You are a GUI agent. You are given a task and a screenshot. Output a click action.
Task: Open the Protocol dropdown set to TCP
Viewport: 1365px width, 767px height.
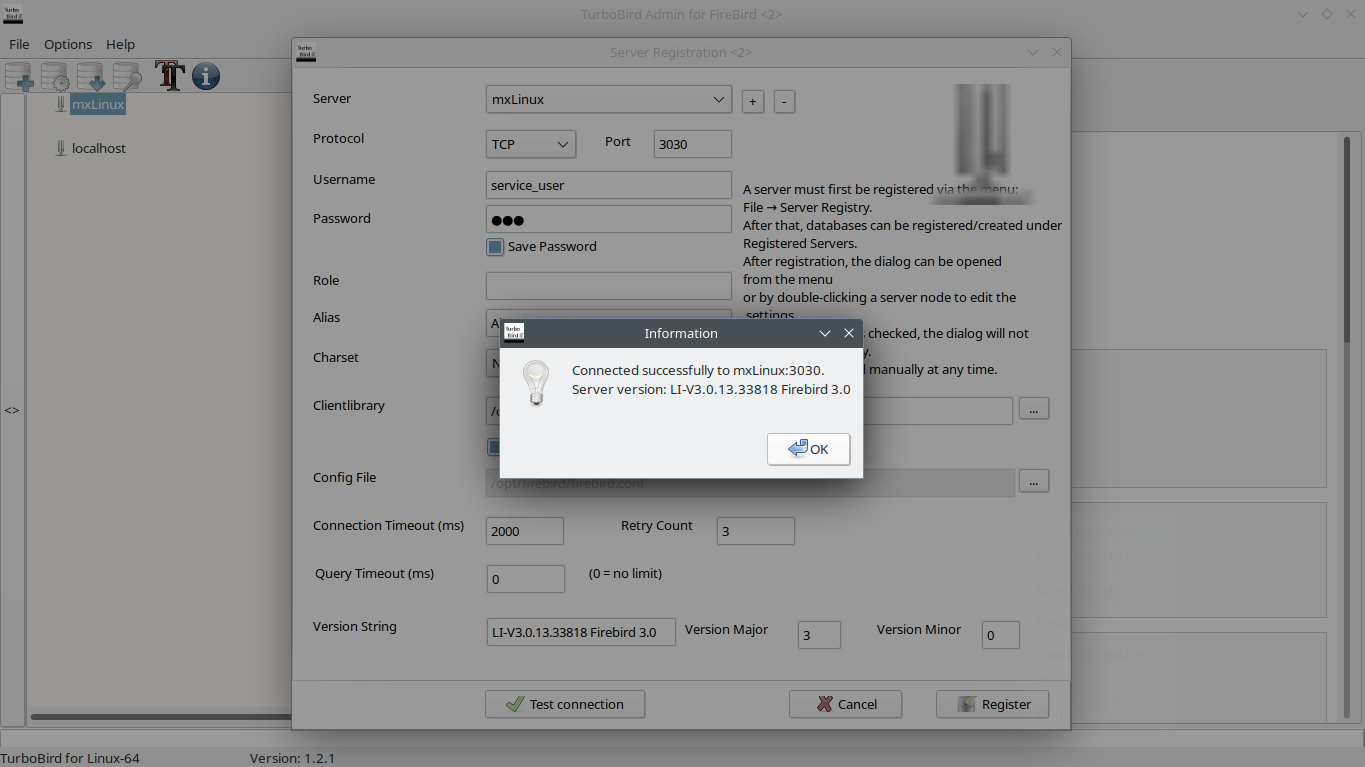pos(531,144)
